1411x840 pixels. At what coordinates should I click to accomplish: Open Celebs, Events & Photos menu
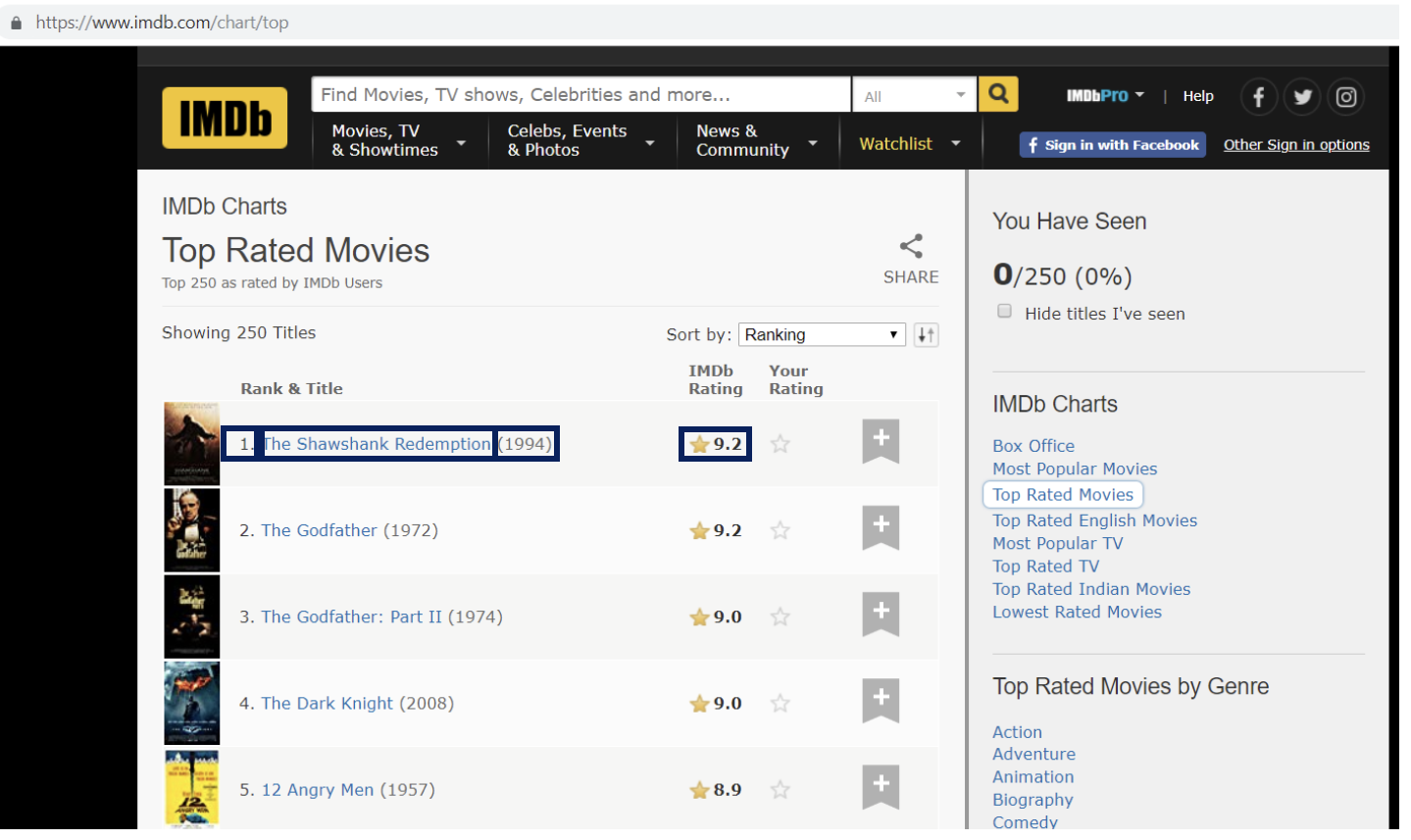(580, 140)
